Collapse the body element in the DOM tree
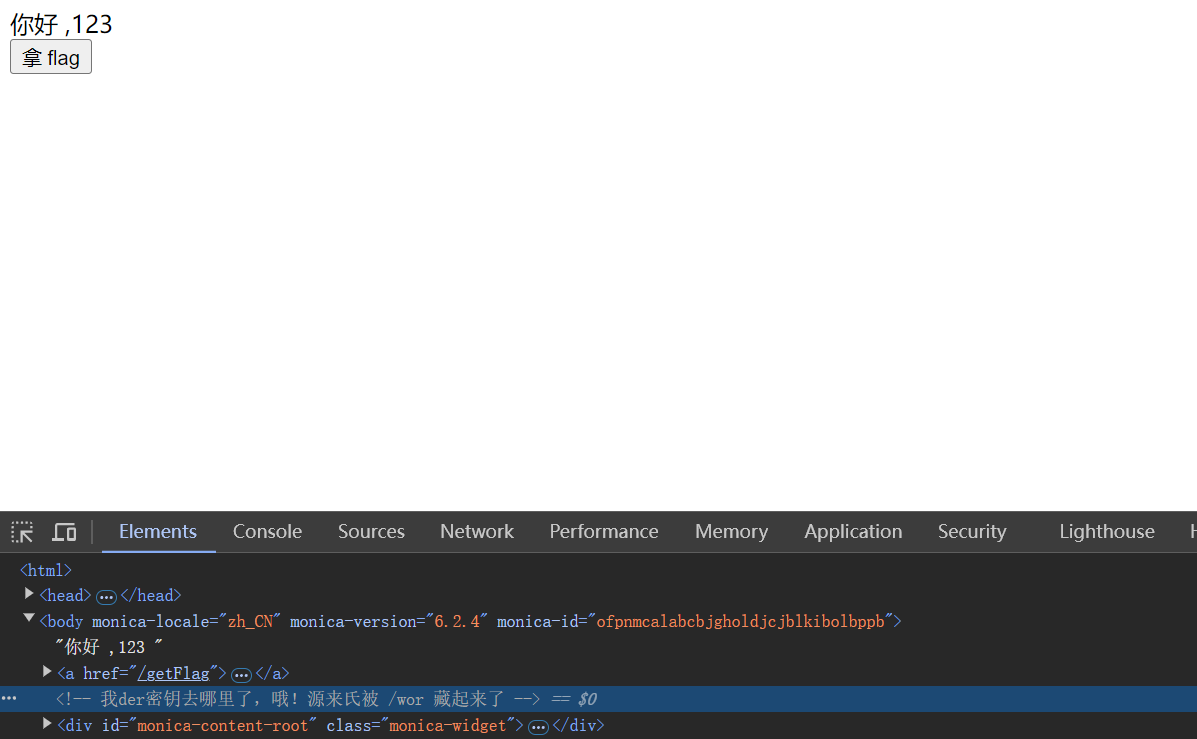This screenshot has height=739, width=1197. click(x=29, y=620)
